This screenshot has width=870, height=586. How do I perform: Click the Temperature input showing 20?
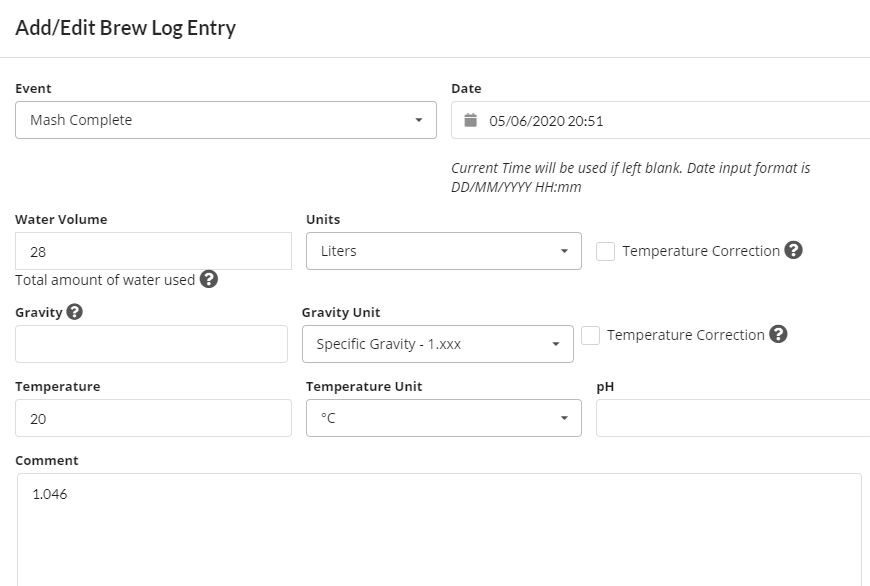pos(153,418)
